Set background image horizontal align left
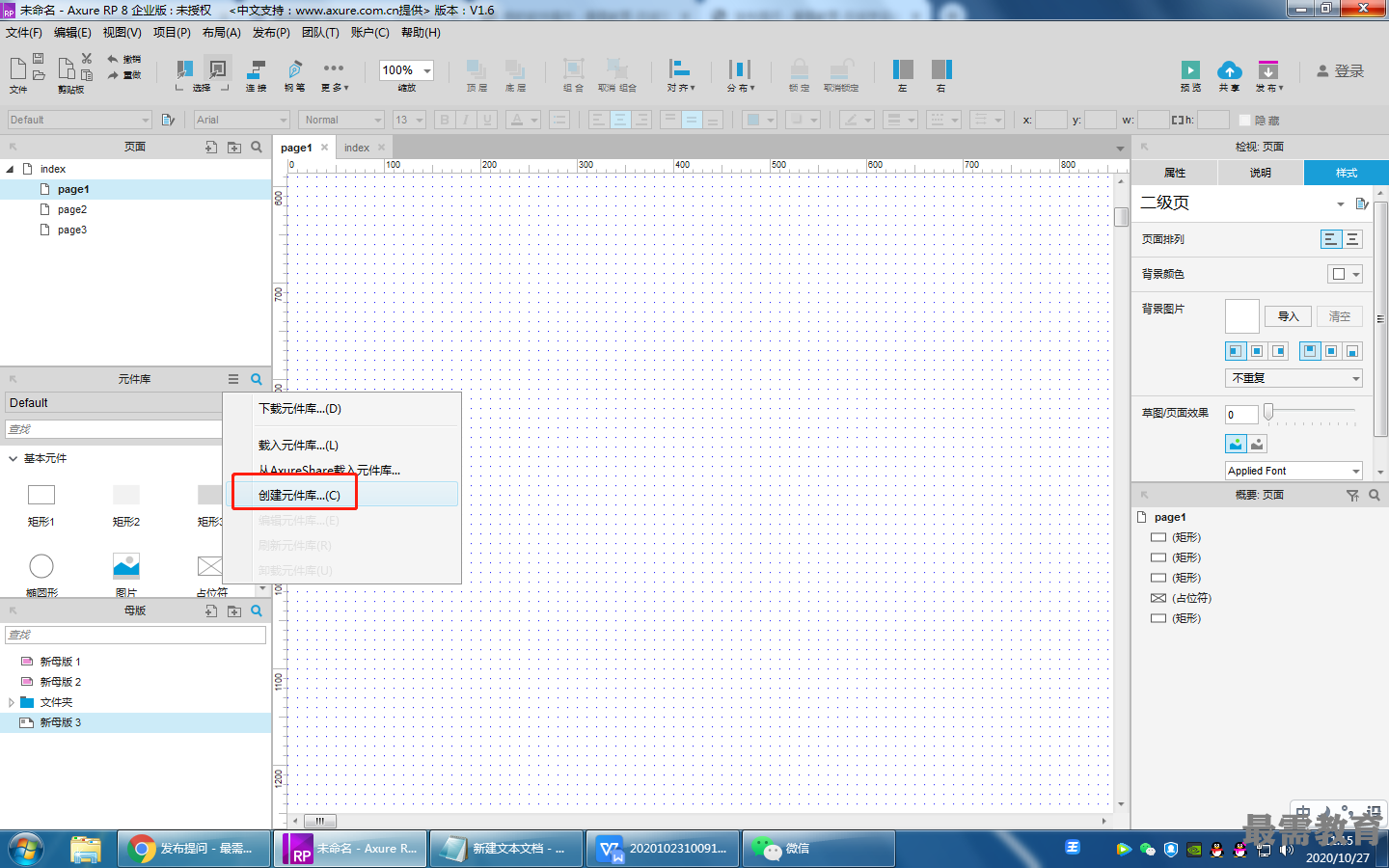1389x868 pixels. click(1236, 351)
